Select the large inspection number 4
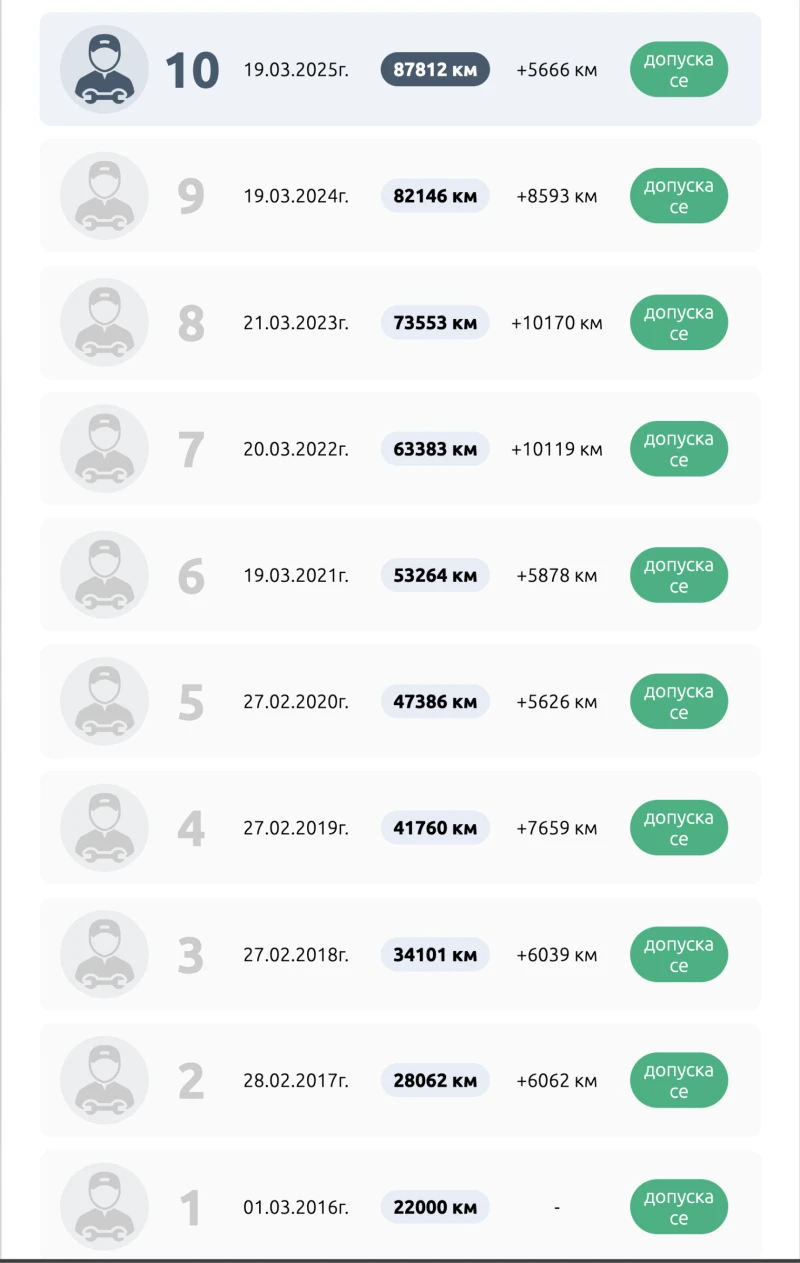The width and height of the screenshot is (800, 1263). coord(191,828)
